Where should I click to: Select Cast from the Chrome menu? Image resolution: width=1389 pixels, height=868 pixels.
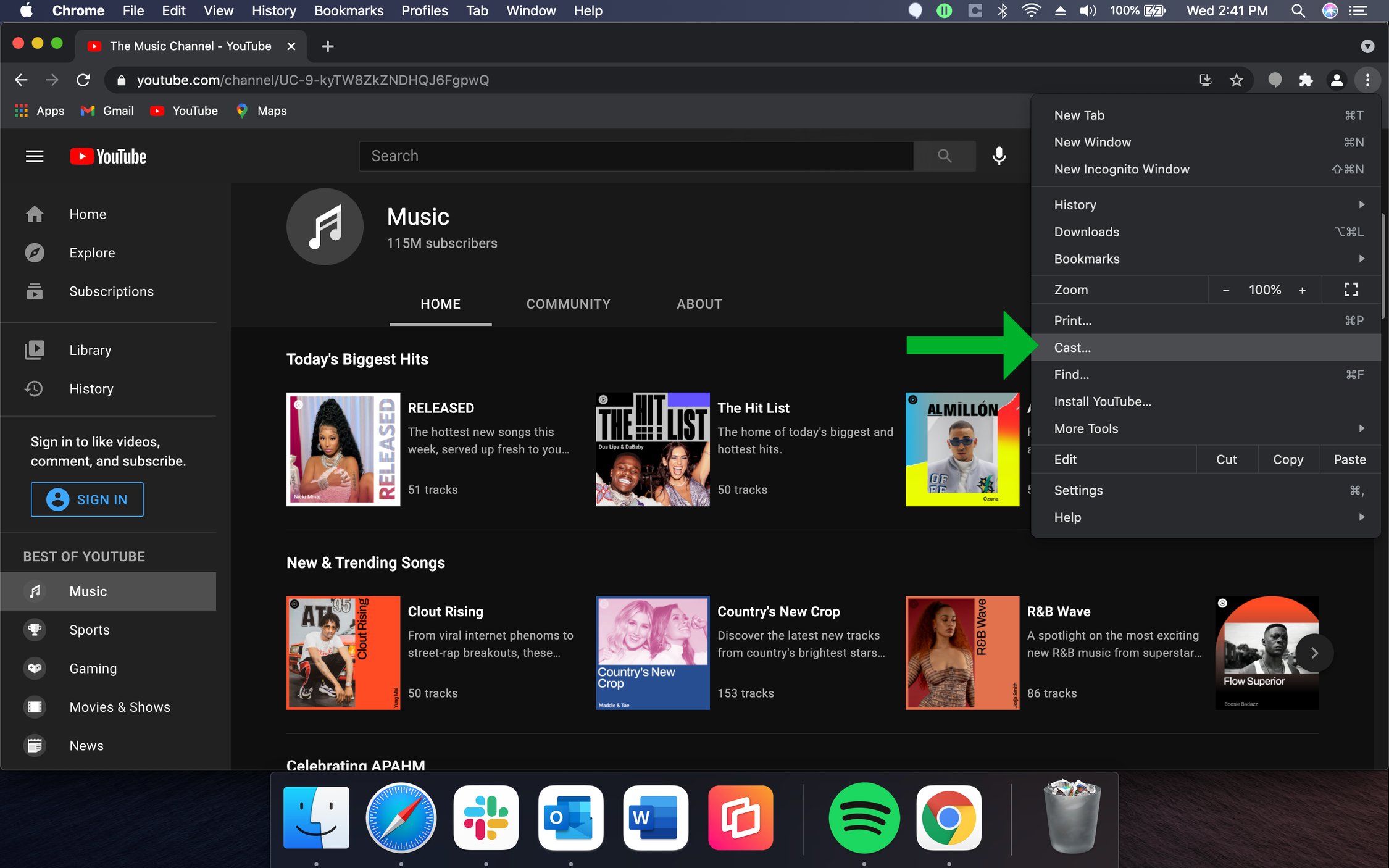point(1072,347)
